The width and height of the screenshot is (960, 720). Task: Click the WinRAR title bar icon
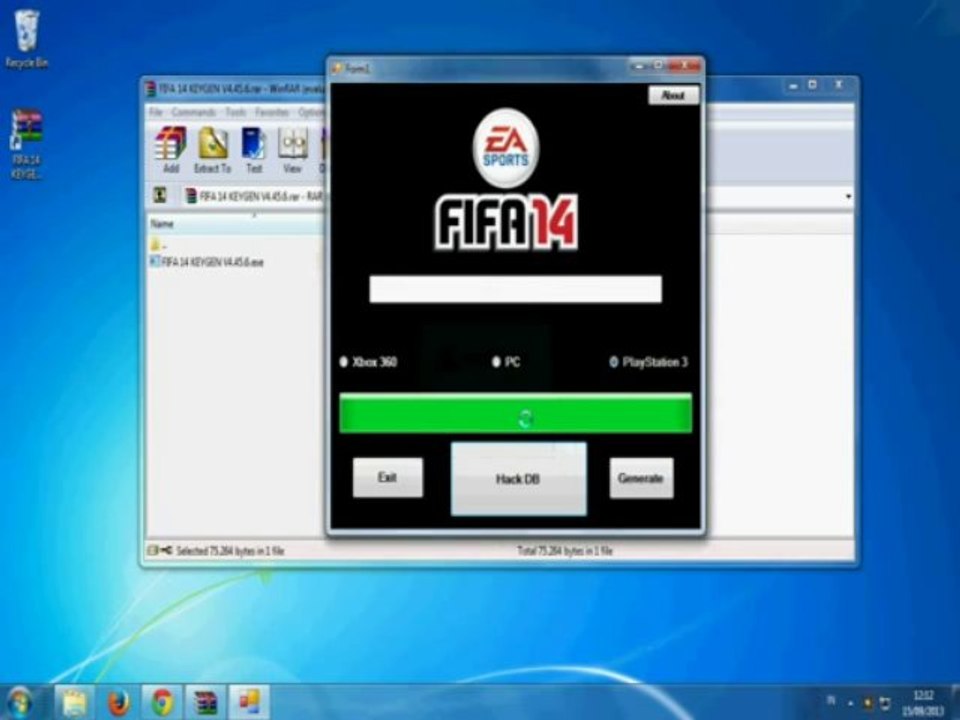pyautogui.click(x=151, y=89)
